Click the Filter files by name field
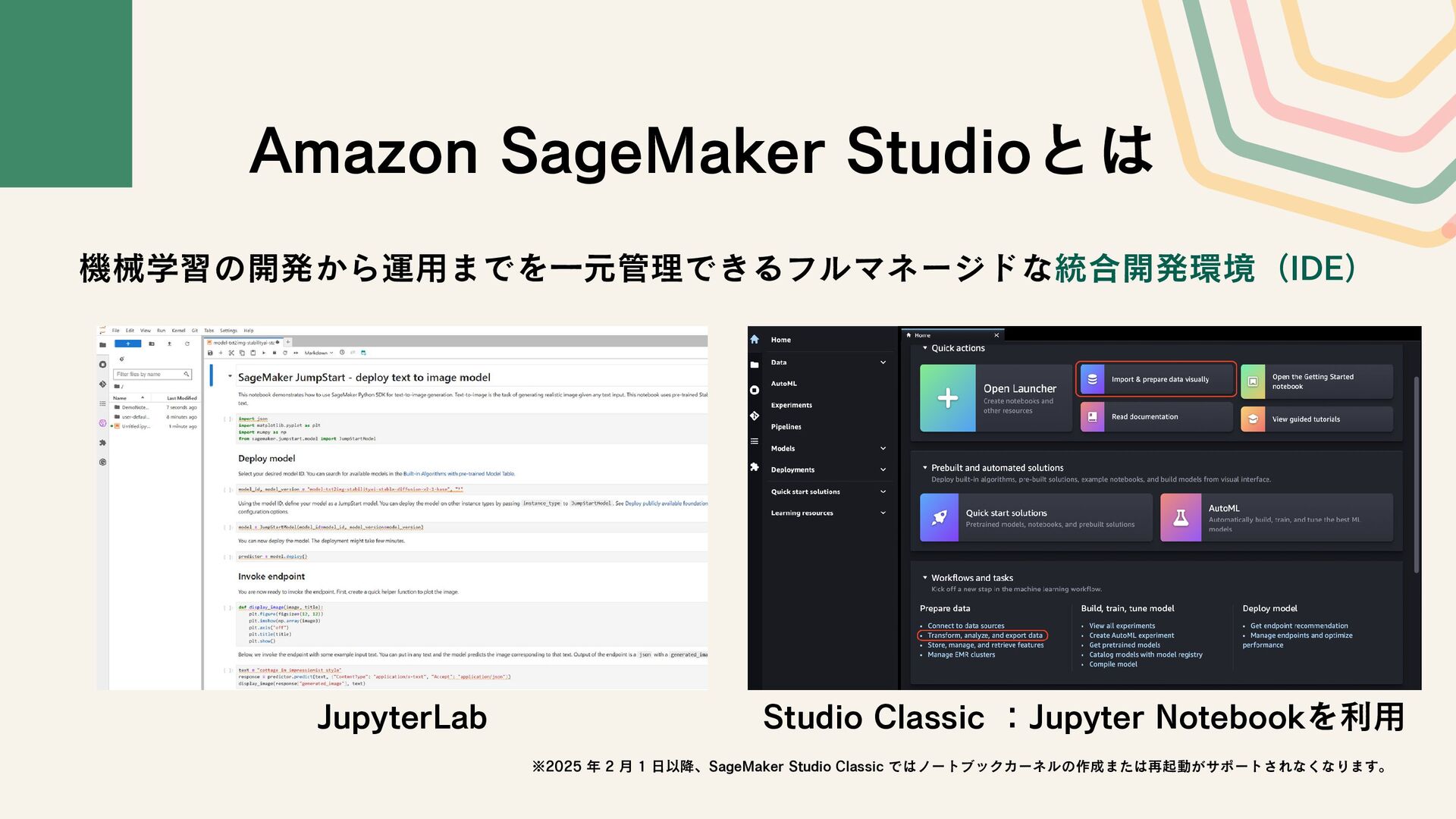Viewport: 1456px width, 819px height. [152, 374]
